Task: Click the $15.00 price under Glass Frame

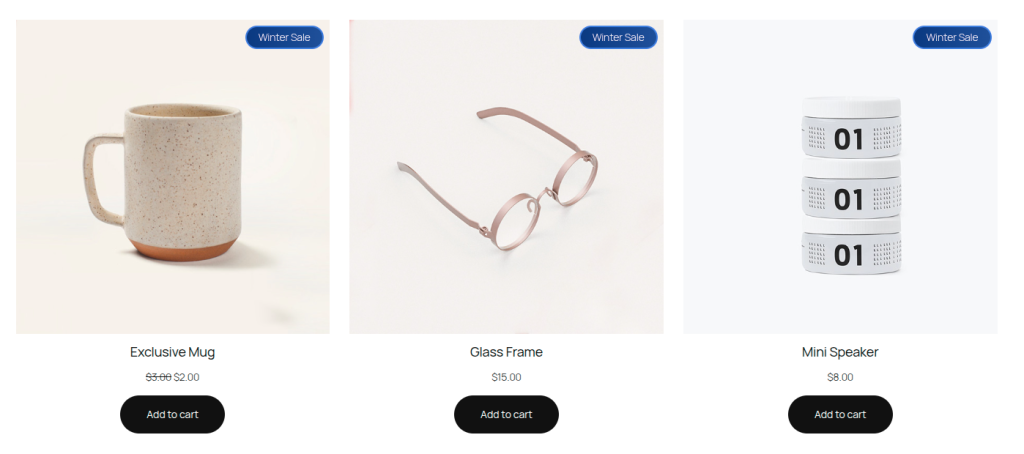Action: point(506,377)
